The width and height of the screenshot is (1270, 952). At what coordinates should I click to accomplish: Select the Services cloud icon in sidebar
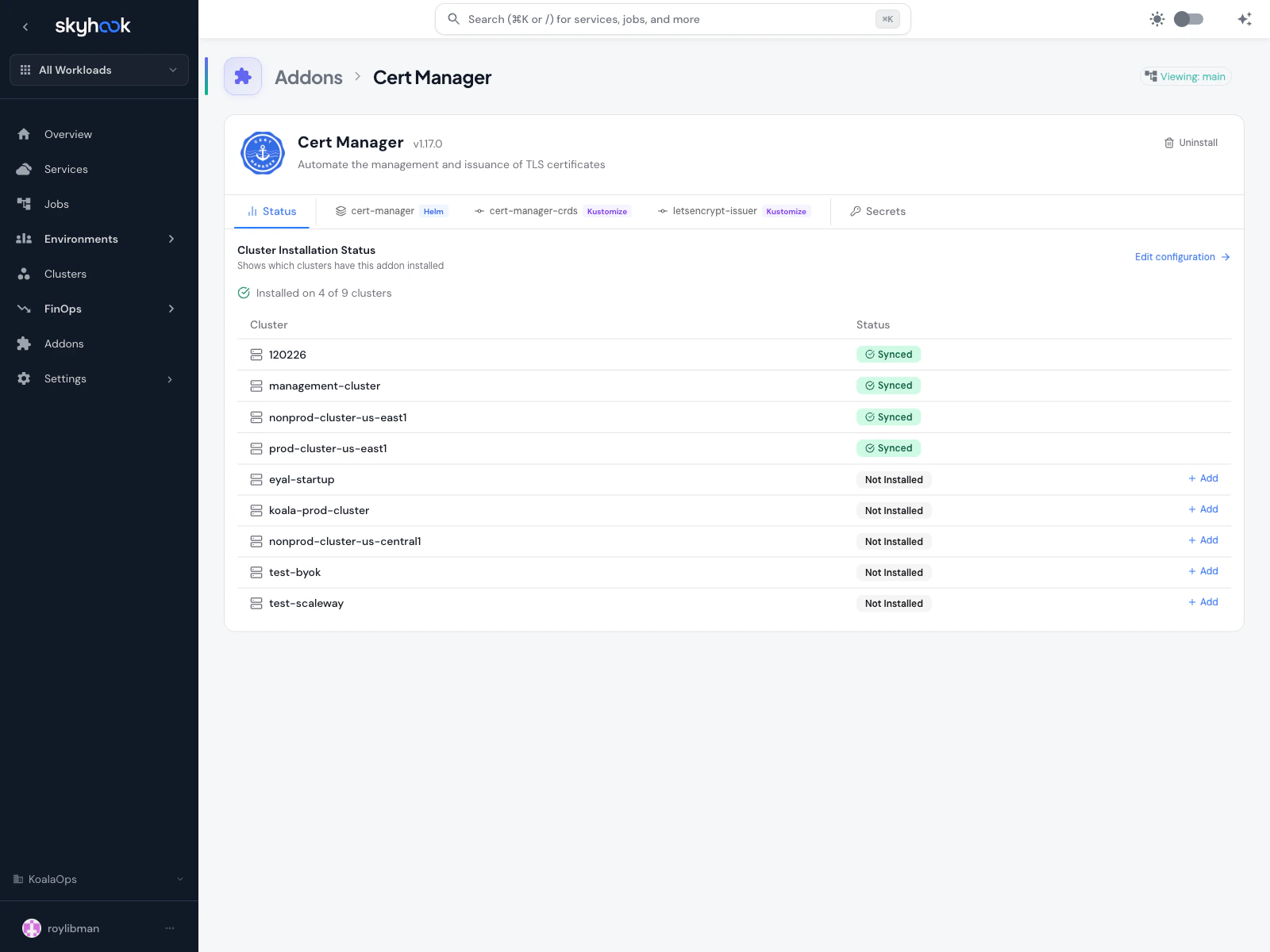point(24,168)
